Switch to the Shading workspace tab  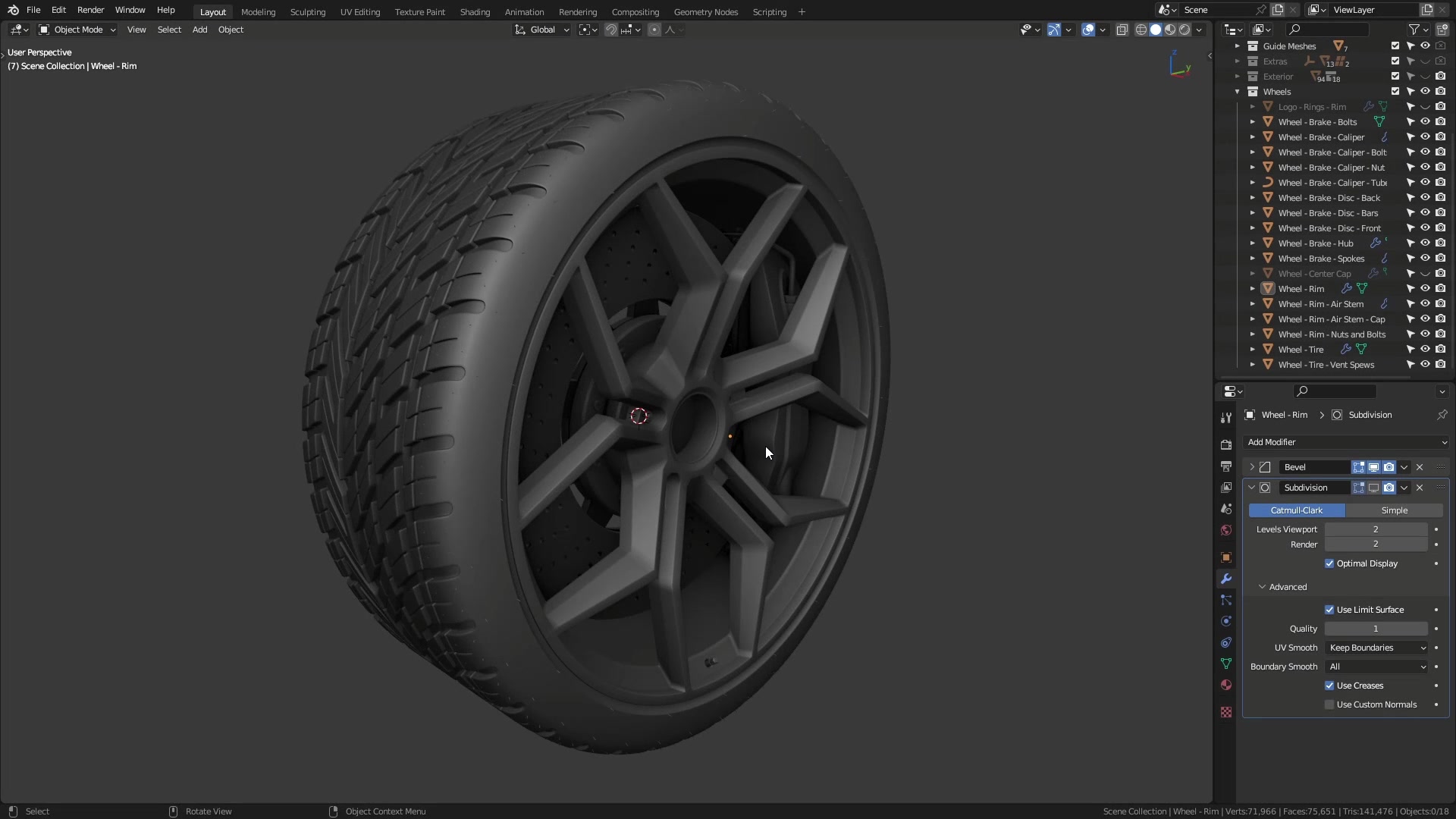pyautogui.click(x=475, y=11)
